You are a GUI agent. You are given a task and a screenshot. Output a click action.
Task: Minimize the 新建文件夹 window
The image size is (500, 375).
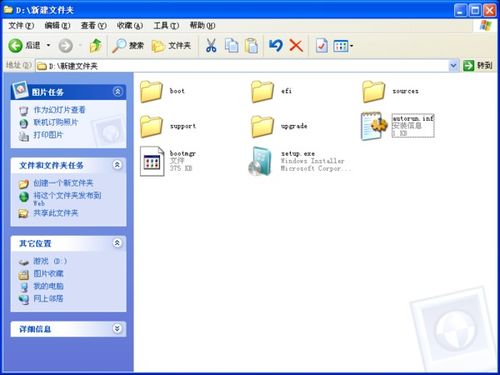[x=460, y=10]
